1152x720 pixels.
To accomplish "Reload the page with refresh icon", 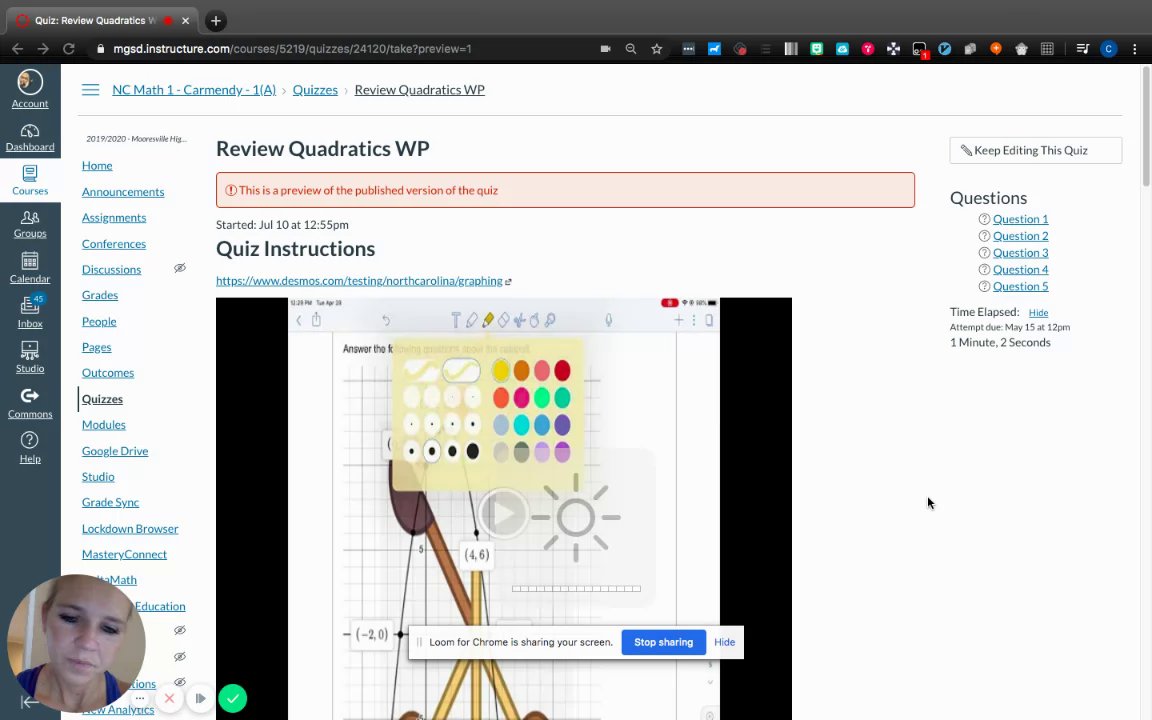I will click(68, 48).
